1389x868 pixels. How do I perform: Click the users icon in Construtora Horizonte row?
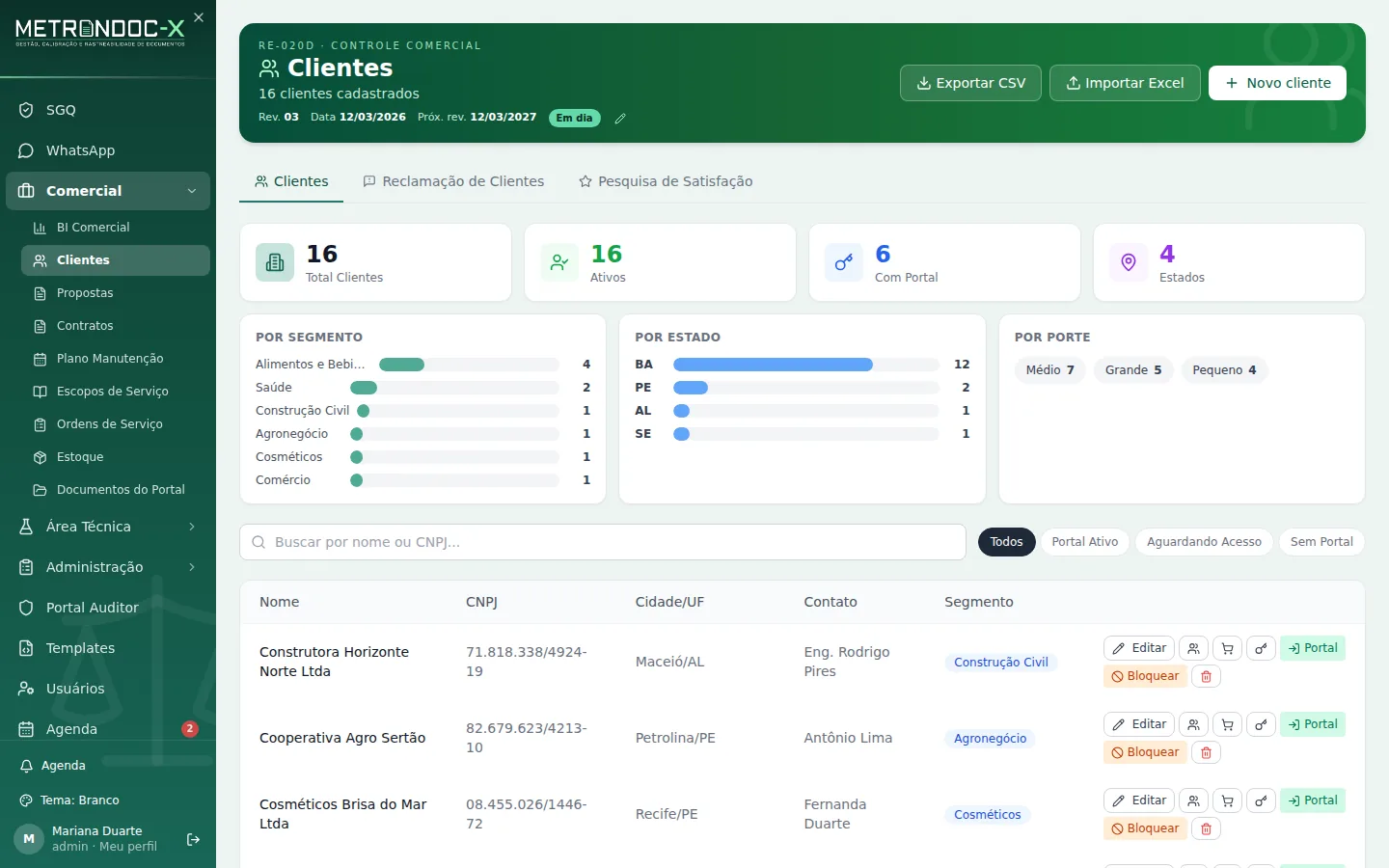1193,648
